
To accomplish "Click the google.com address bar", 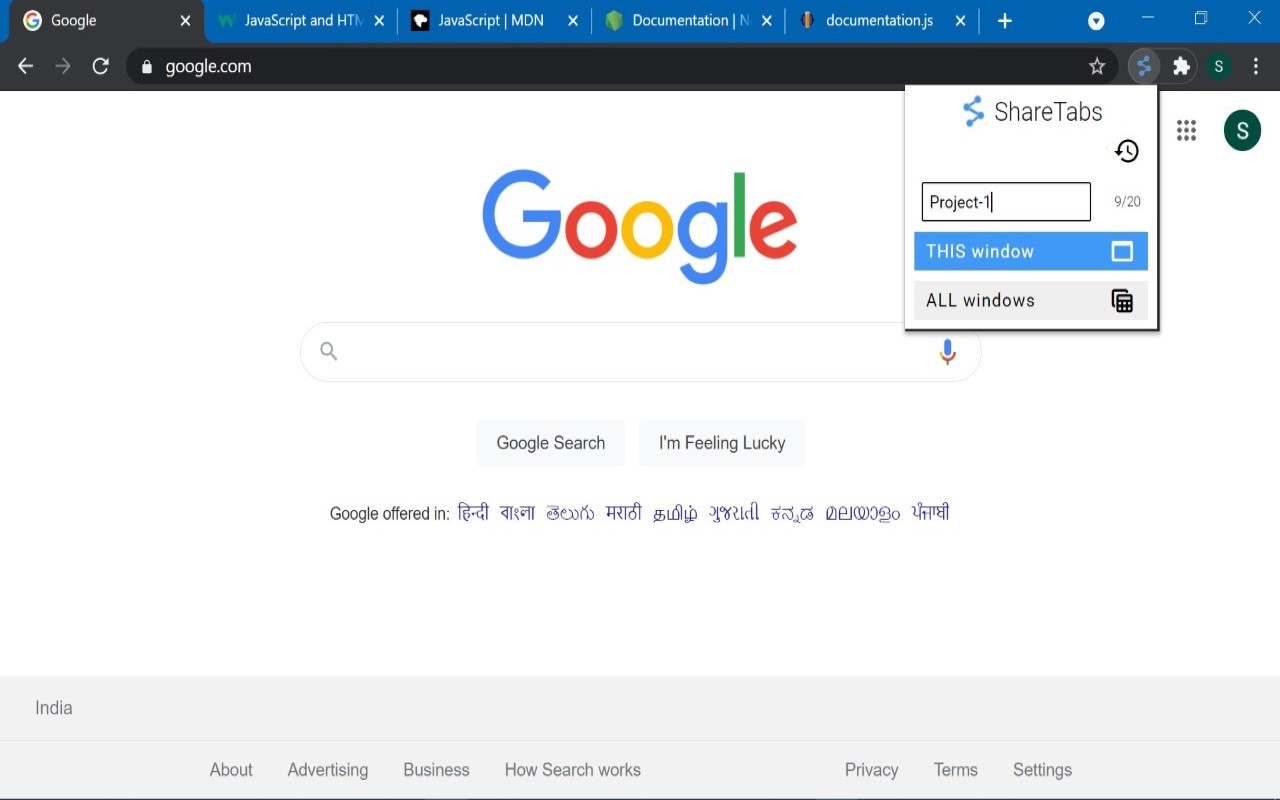I will pos(620,66).
